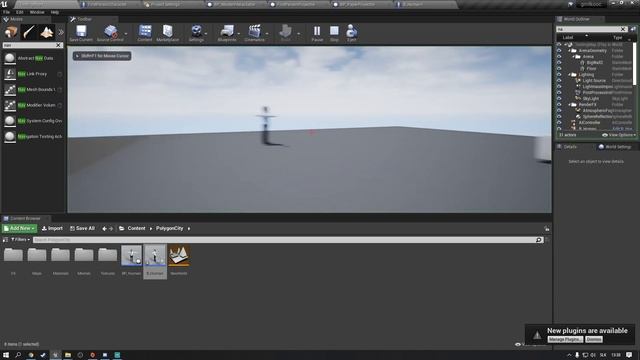Select Nav Link Proxy in the Modes list
The image size is (640, 360).
(x=33, y=74)
